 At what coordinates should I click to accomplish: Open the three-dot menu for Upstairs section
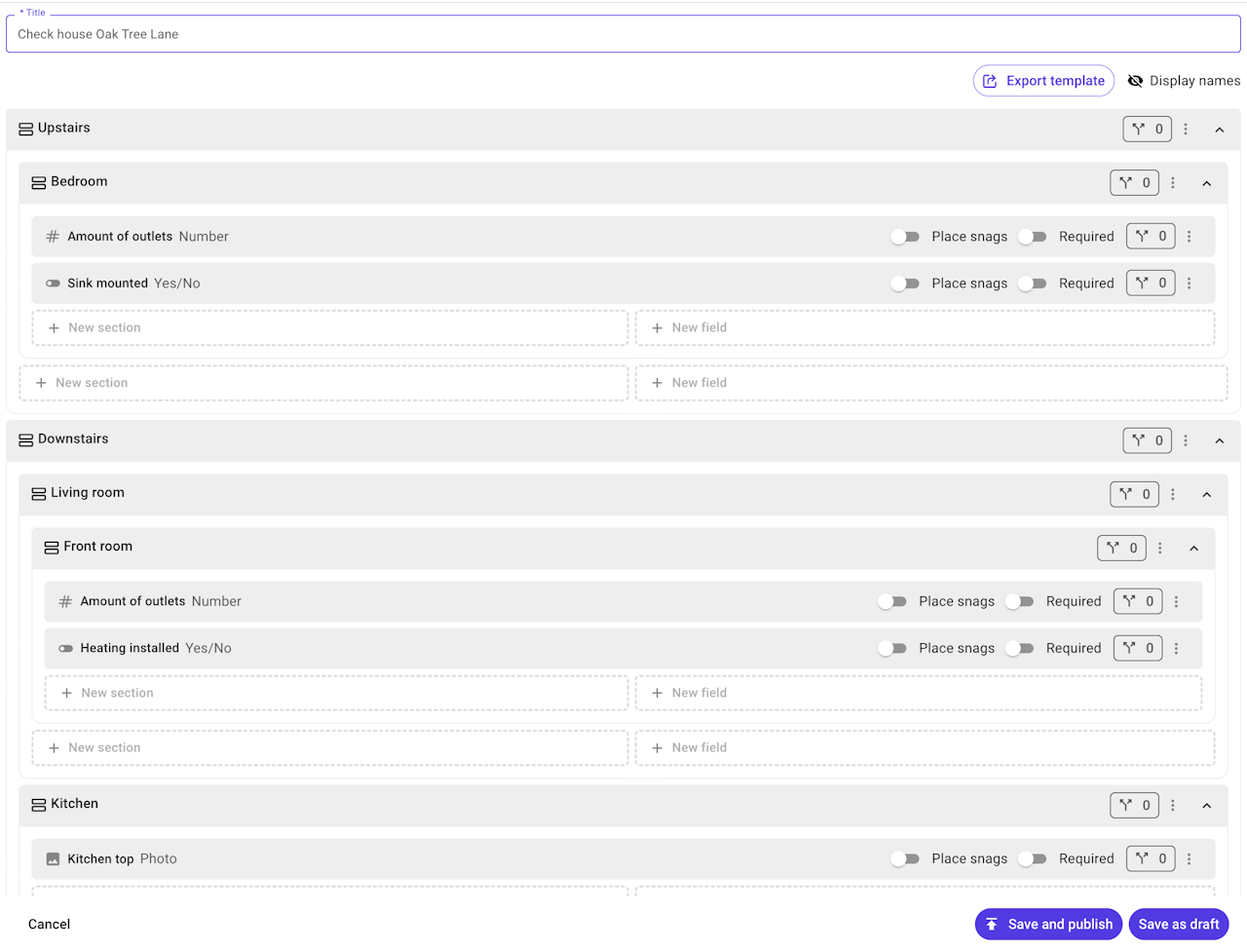coord(1186,129)
